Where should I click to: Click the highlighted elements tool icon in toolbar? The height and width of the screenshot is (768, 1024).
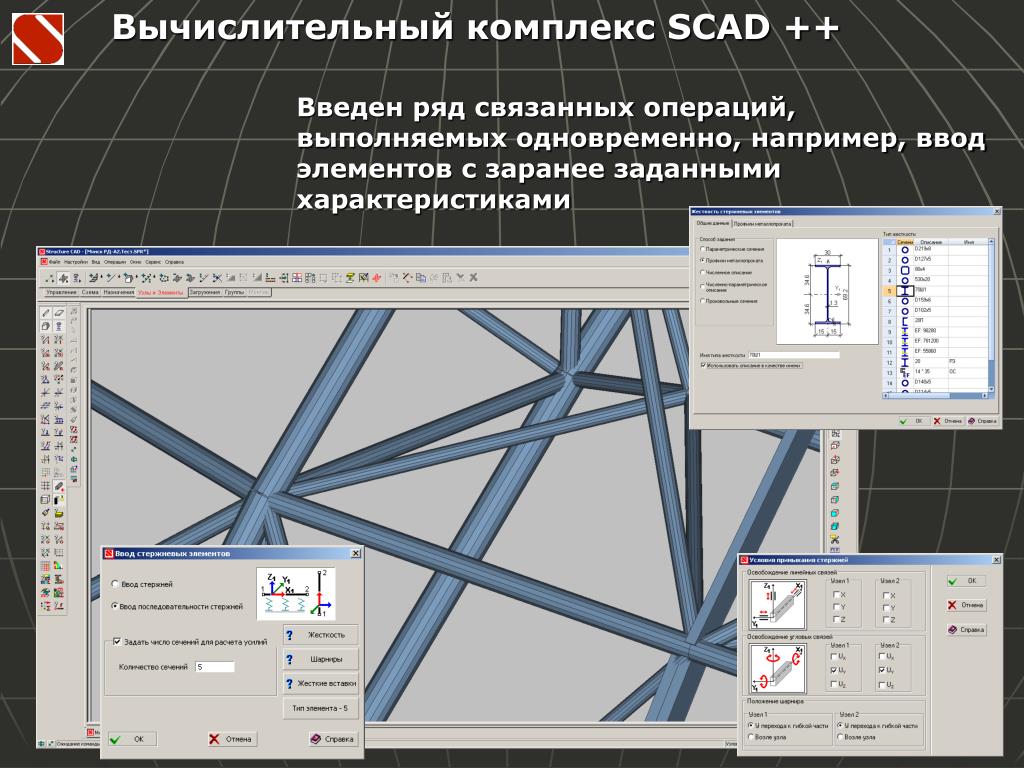(x=63, y=278)
